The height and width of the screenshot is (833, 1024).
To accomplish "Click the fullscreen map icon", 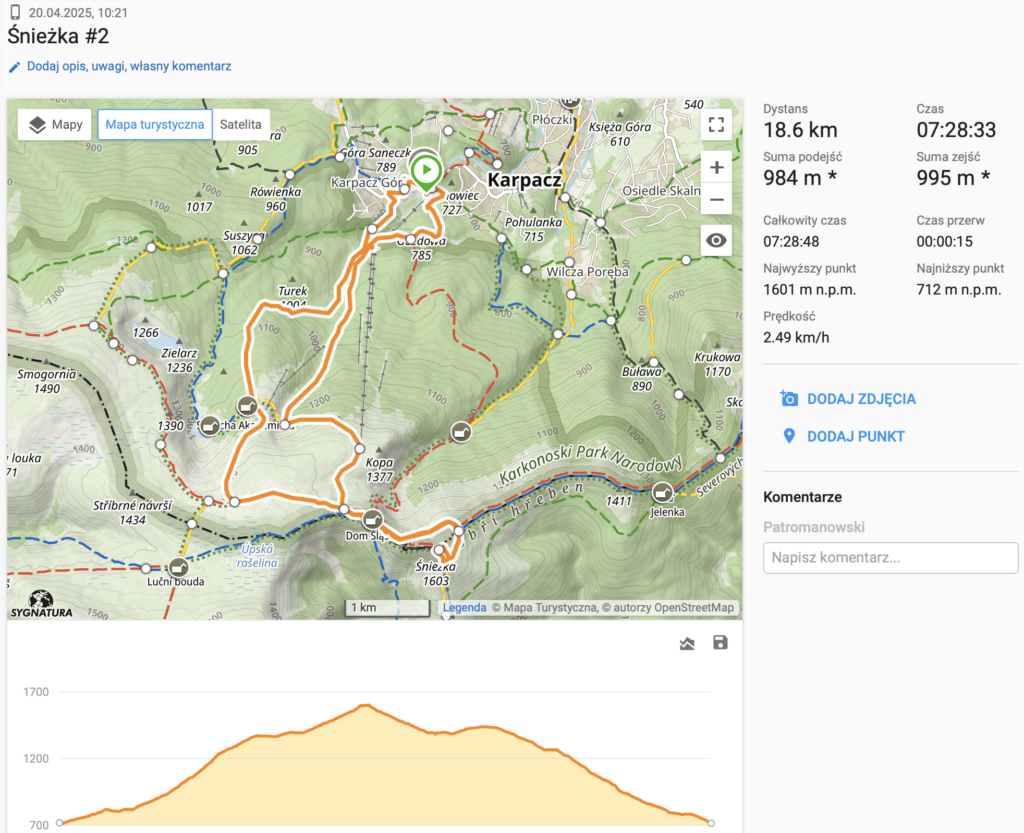I will click(x=715, y=125).
